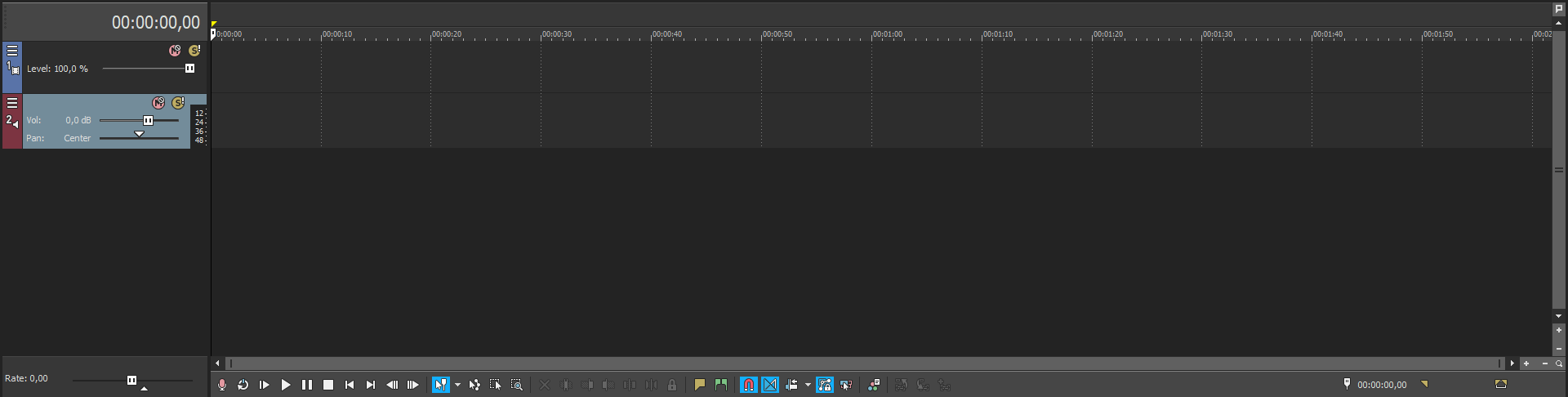Zoom out time with the horizontal minus button
1568x397 pixels.
coord(1545,364)
